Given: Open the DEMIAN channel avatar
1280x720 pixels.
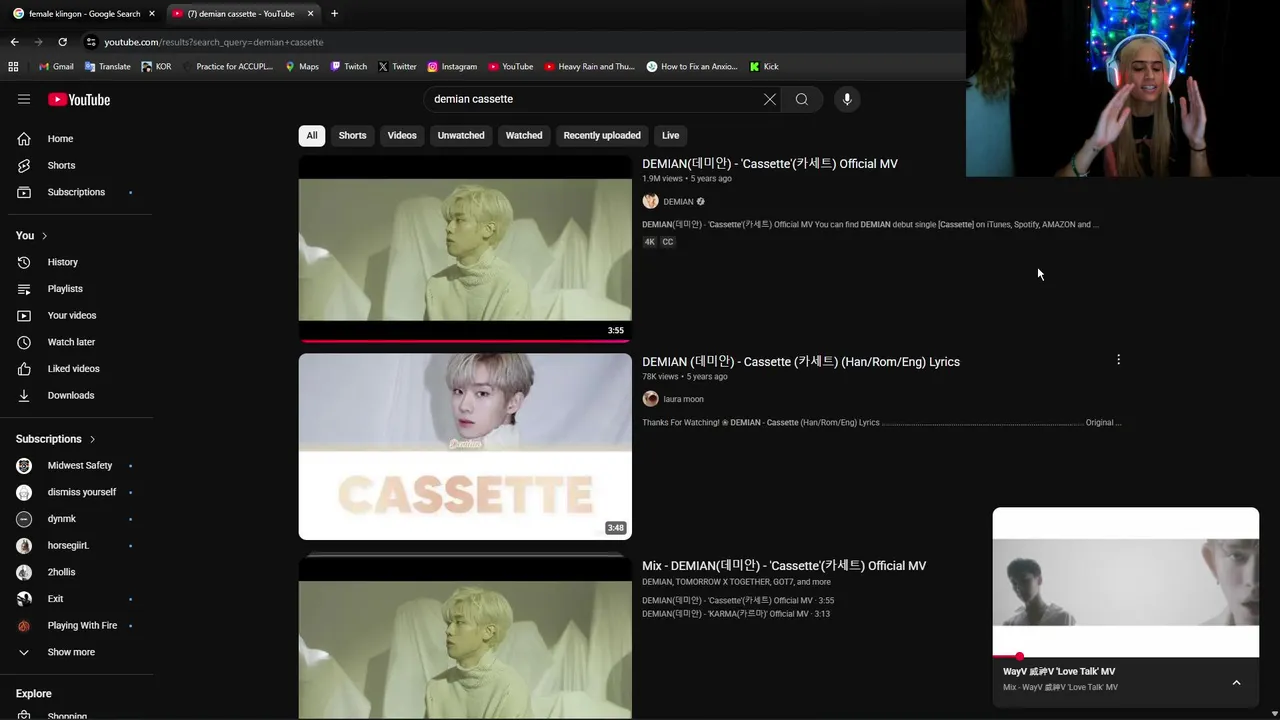Looking at the screenshot, I should (650, 201).
